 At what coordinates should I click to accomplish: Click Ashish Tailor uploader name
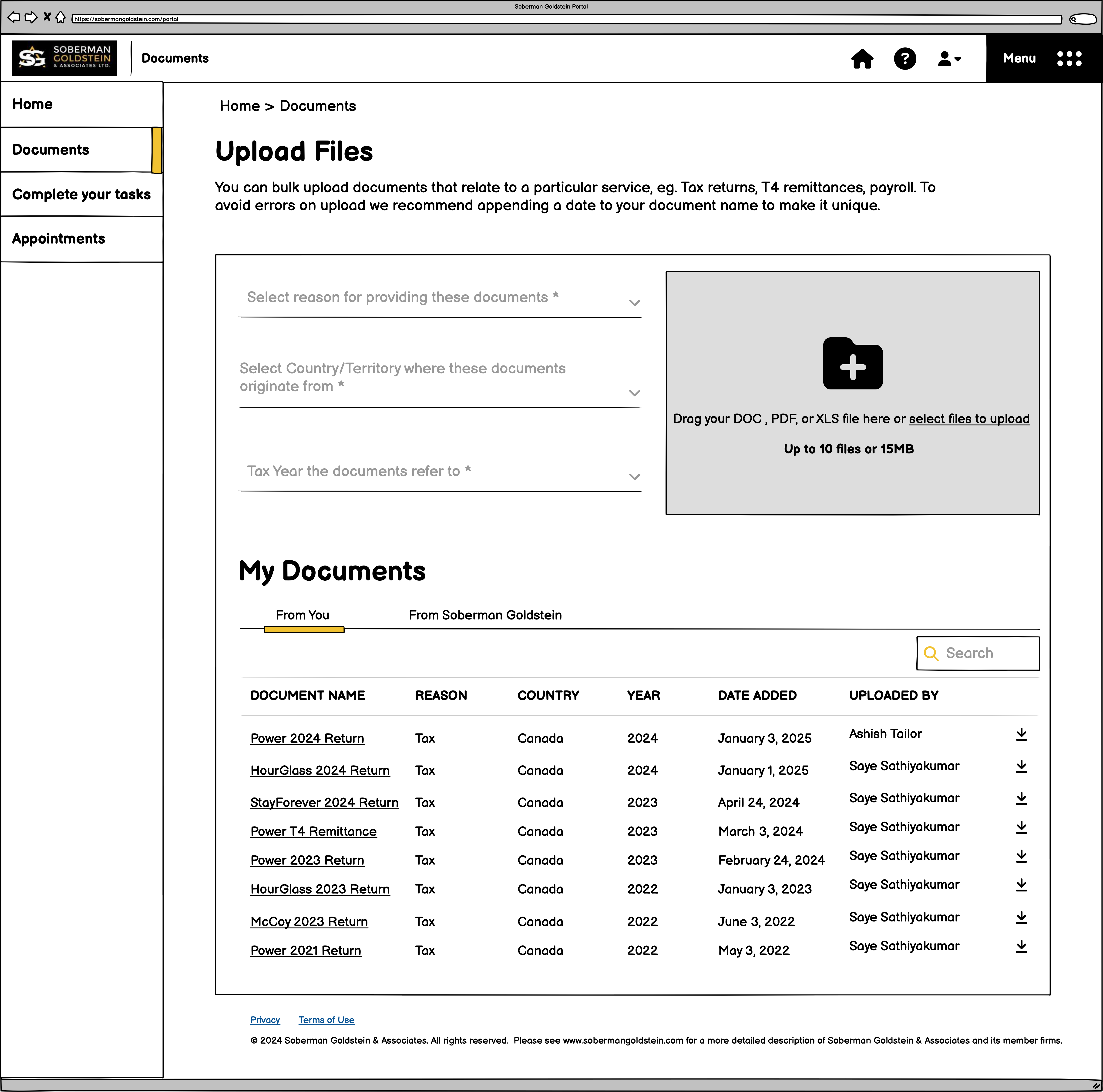[885, 734]
